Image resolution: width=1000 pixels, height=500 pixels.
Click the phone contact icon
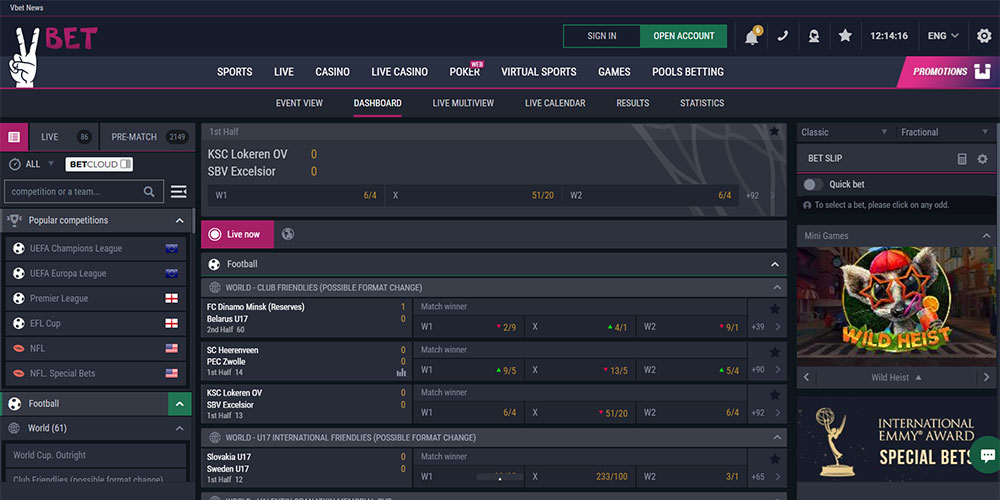click(782, 36)
